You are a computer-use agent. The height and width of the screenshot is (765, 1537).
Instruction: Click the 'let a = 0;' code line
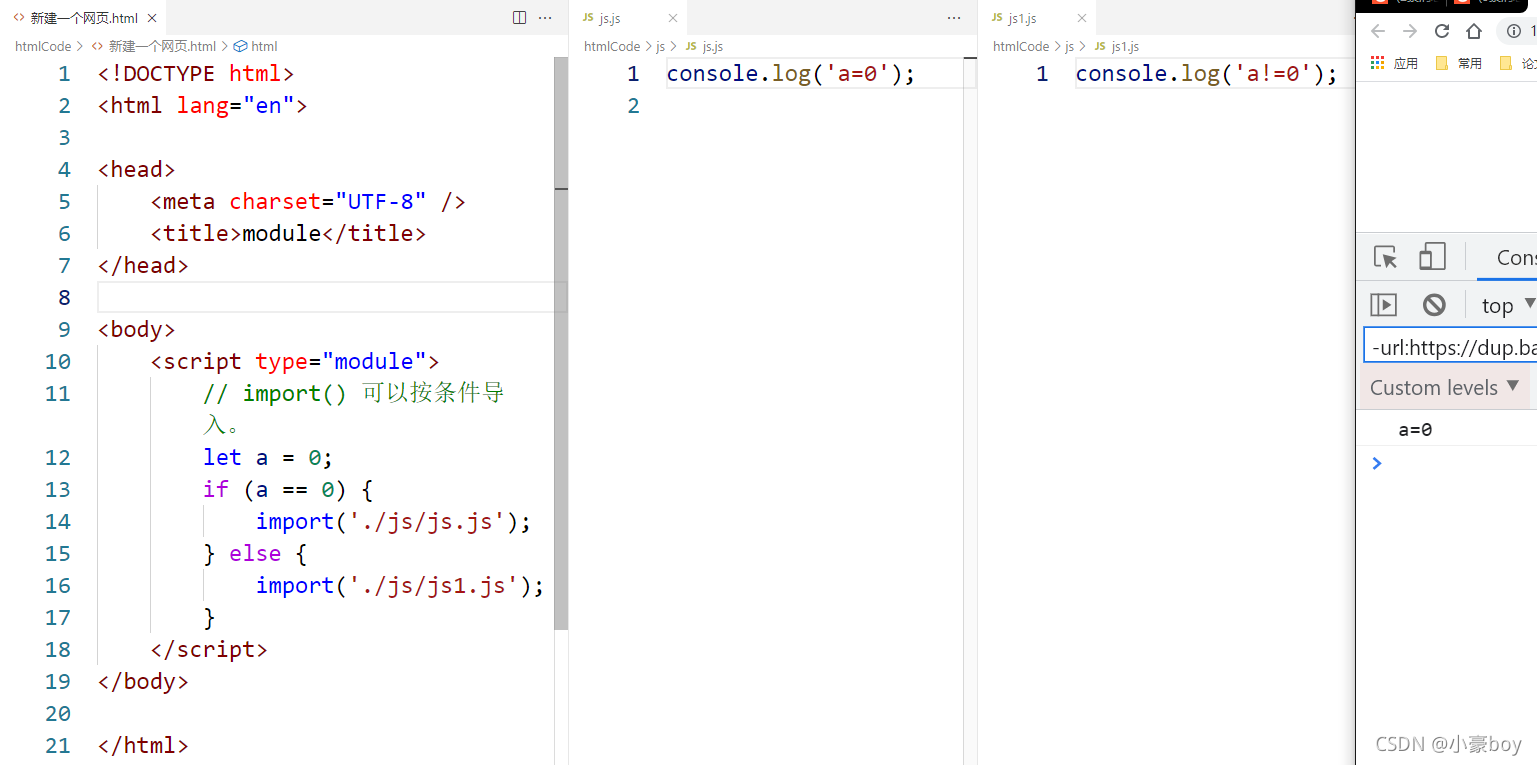267,457
